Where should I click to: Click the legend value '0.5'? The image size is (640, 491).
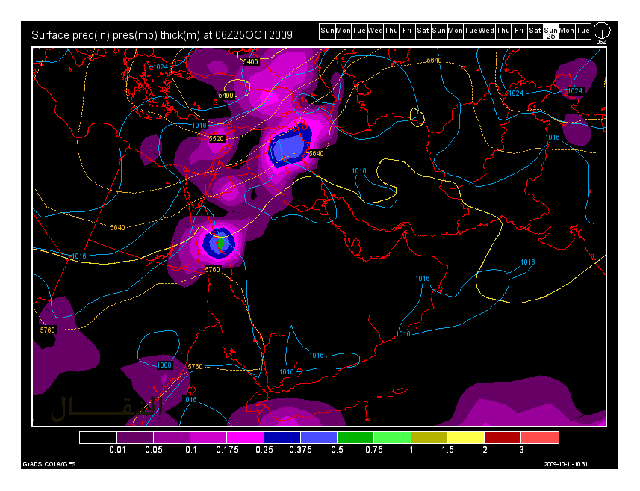coord(338,450)
